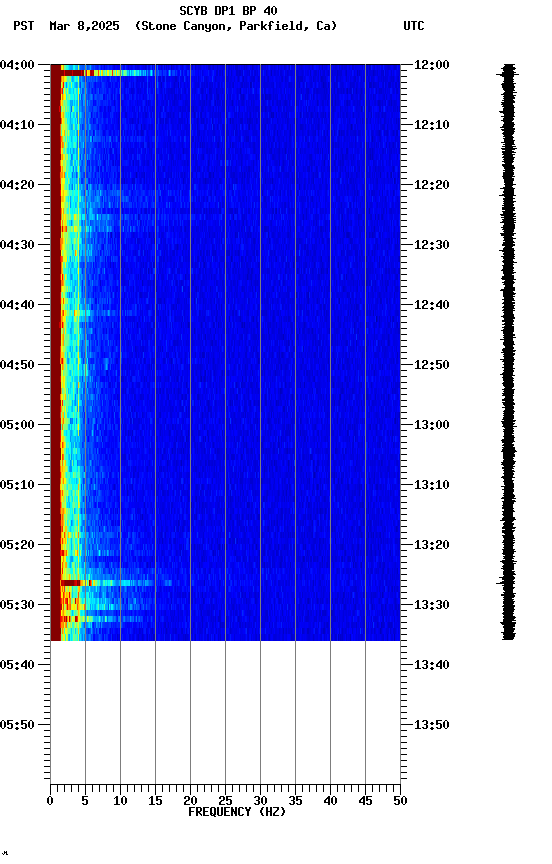The image size is (552, 864).
Task: Click the 'FREQUENCY (HZ)' axis label
Action: pyautogui.click(x=237, y=812)
